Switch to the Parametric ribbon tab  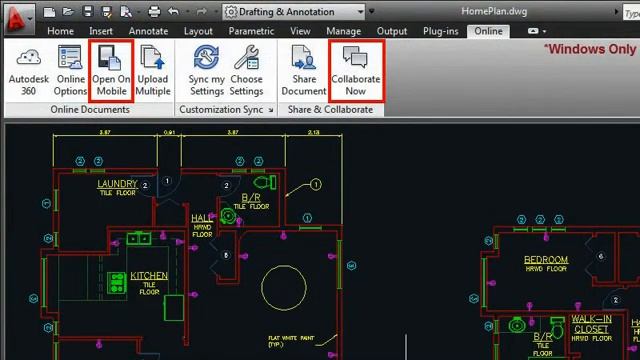pyautogui.click(x=251, y=31)
